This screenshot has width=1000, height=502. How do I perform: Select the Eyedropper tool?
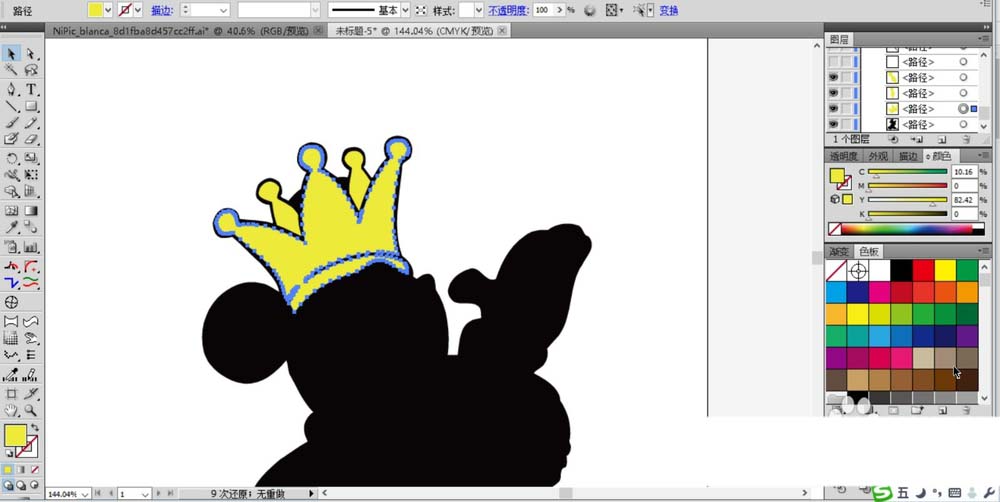pyautogui.click(x=11, y=228)
